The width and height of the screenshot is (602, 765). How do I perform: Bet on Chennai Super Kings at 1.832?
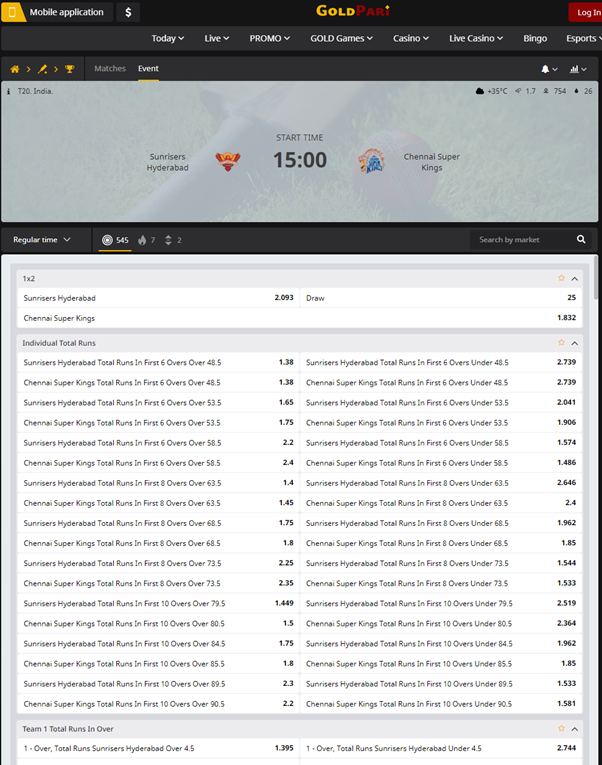300,318
